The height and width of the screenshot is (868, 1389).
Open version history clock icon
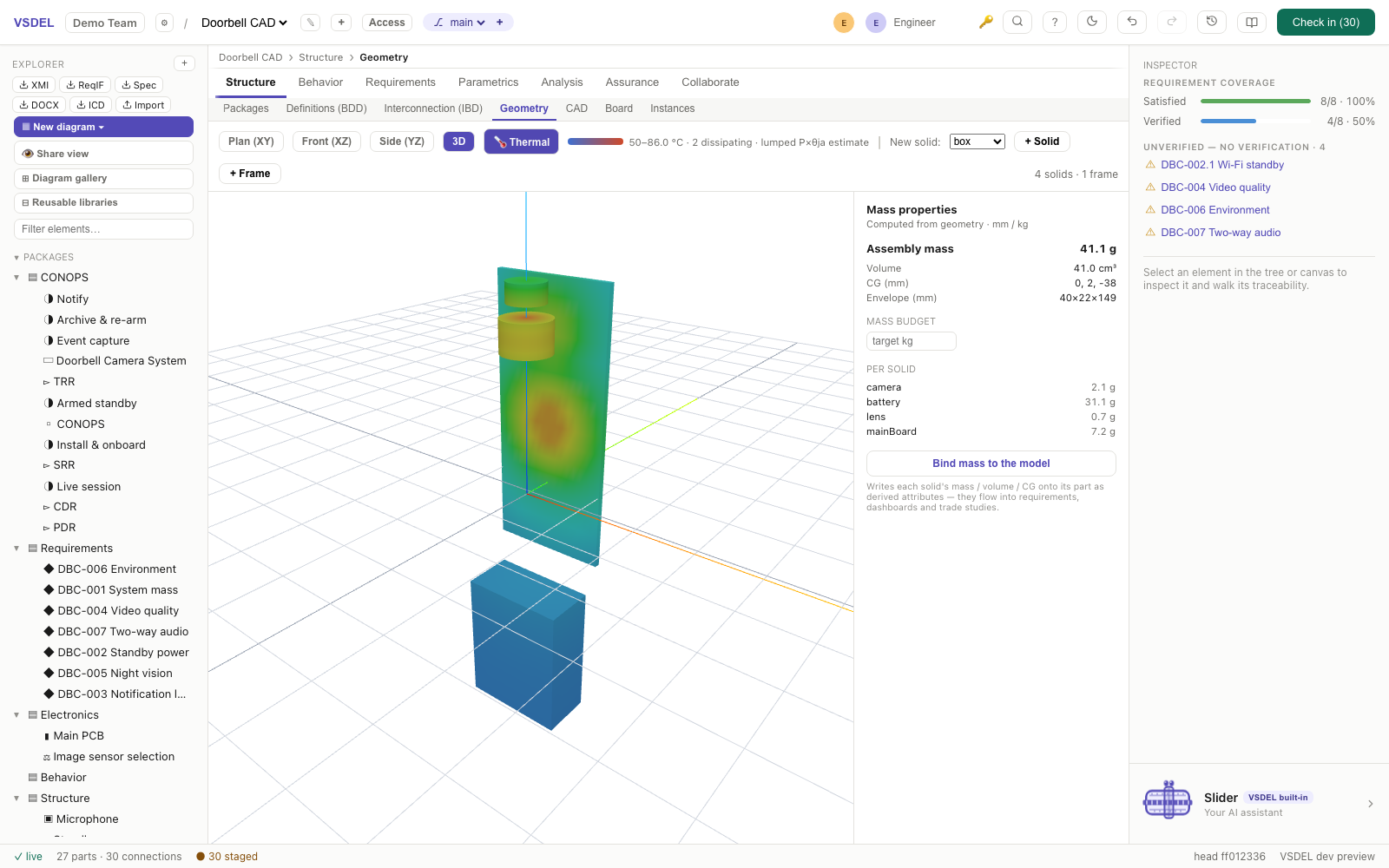1212,22
